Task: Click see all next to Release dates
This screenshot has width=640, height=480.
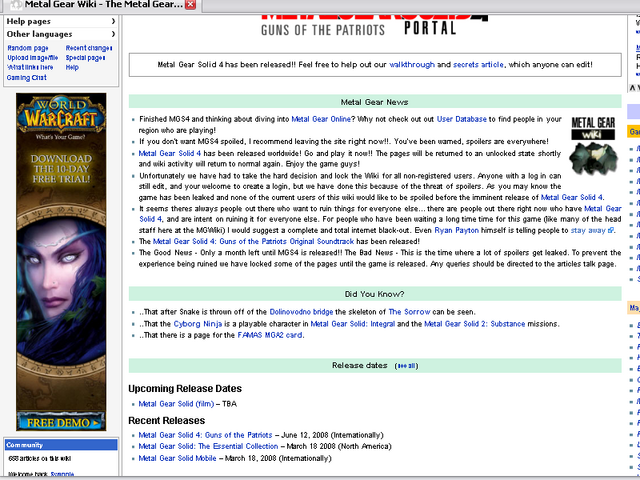Action: [407, 366]
